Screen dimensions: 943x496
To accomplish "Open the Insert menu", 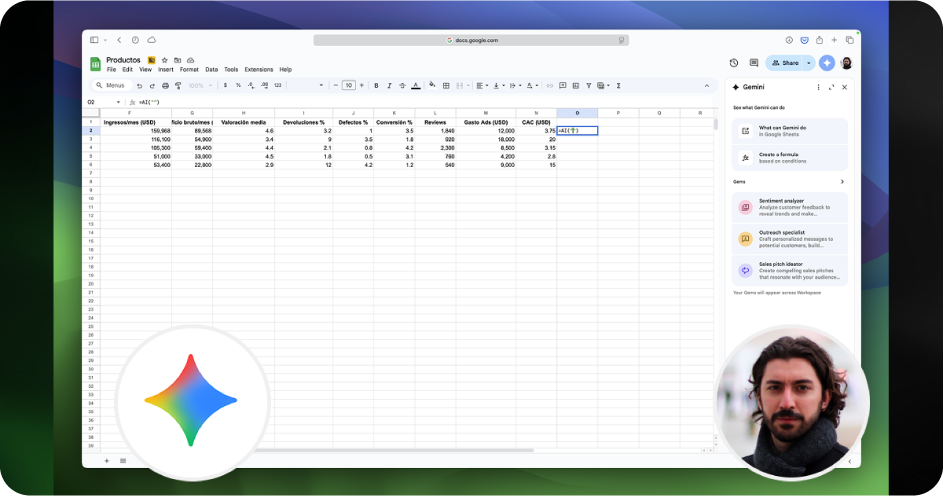I will click(166, 70).
